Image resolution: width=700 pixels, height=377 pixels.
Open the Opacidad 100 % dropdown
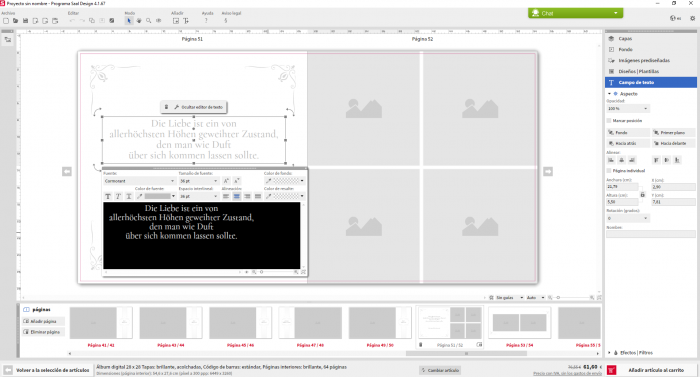[x=628, y=109]
